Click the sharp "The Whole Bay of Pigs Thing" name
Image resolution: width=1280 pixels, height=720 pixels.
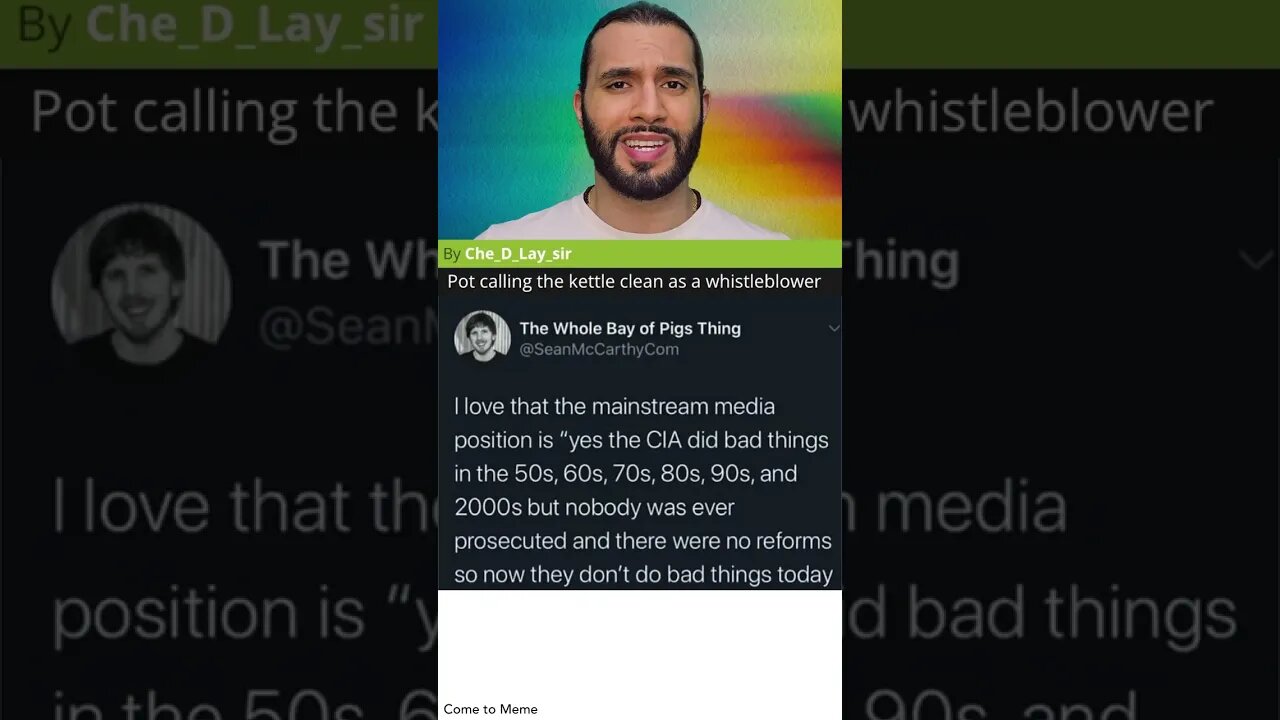pyautogui.click(x=630, y=328)
